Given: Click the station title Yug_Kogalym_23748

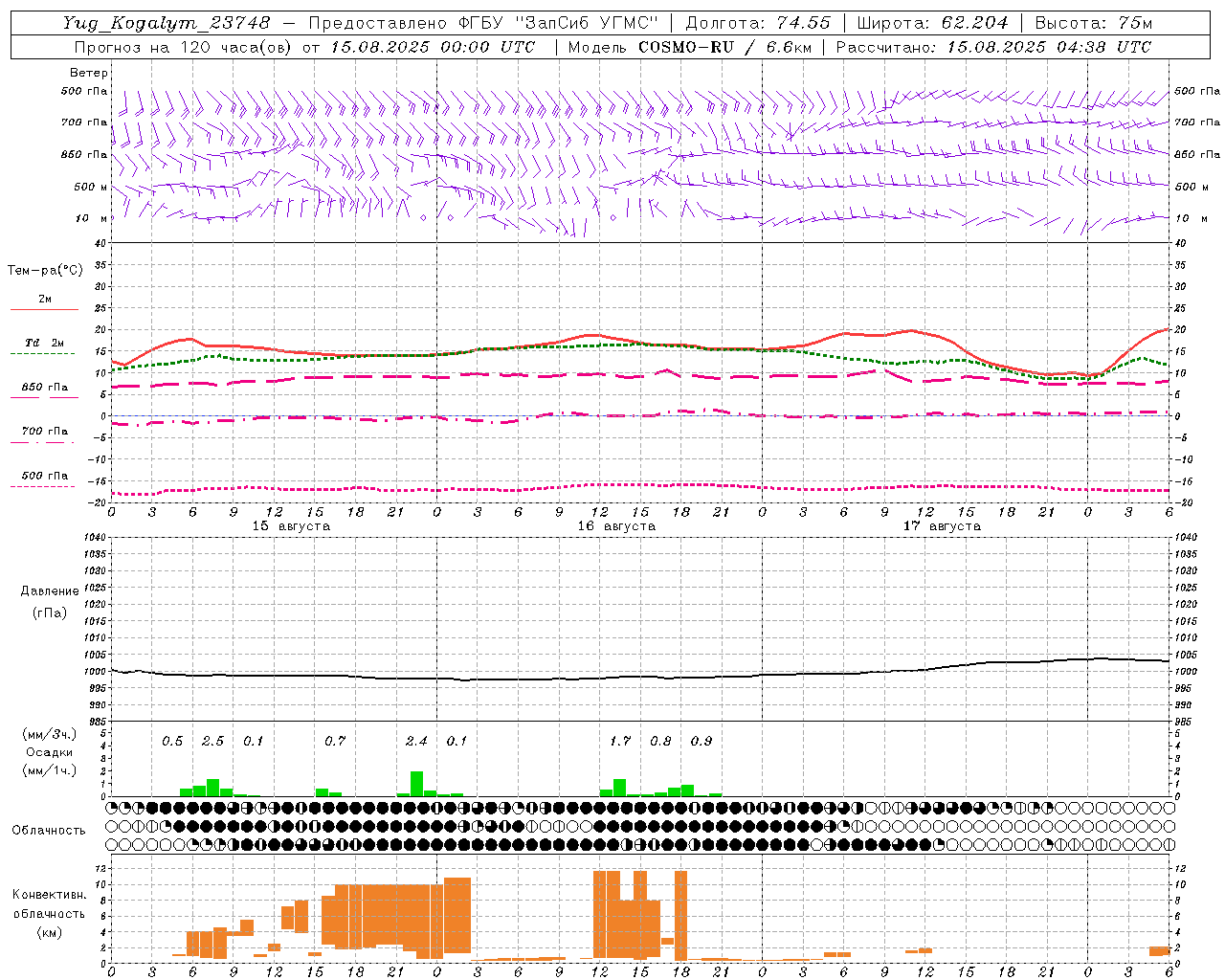Looking at the screenshot, I should pos(167,23).
